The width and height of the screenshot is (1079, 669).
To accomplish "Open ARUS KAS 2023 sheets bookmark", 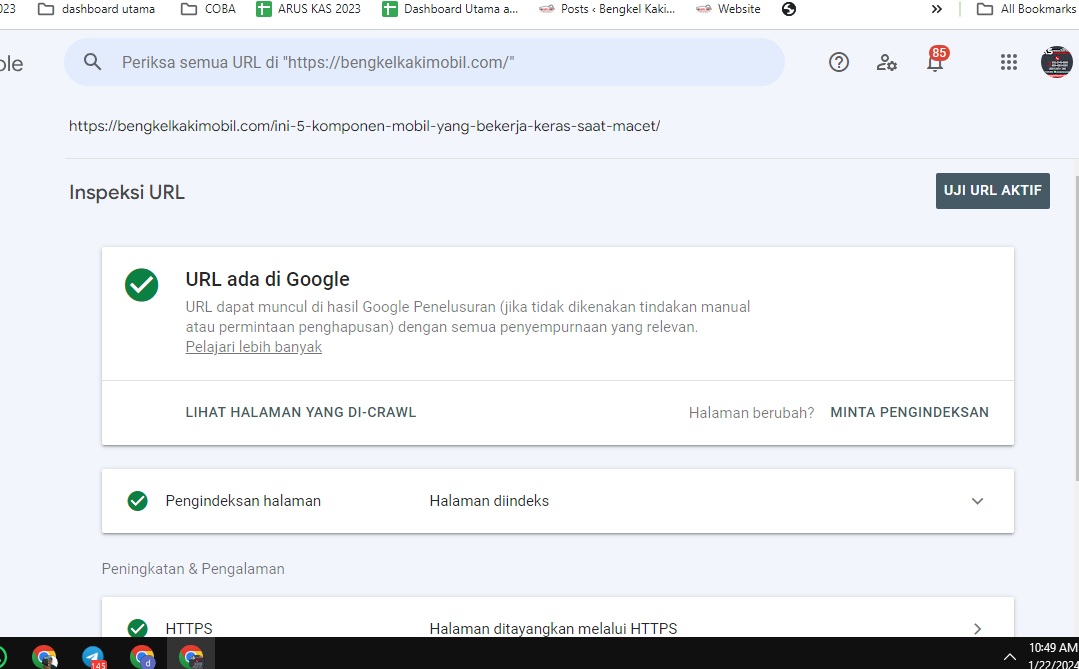I will tap(308, 9).
